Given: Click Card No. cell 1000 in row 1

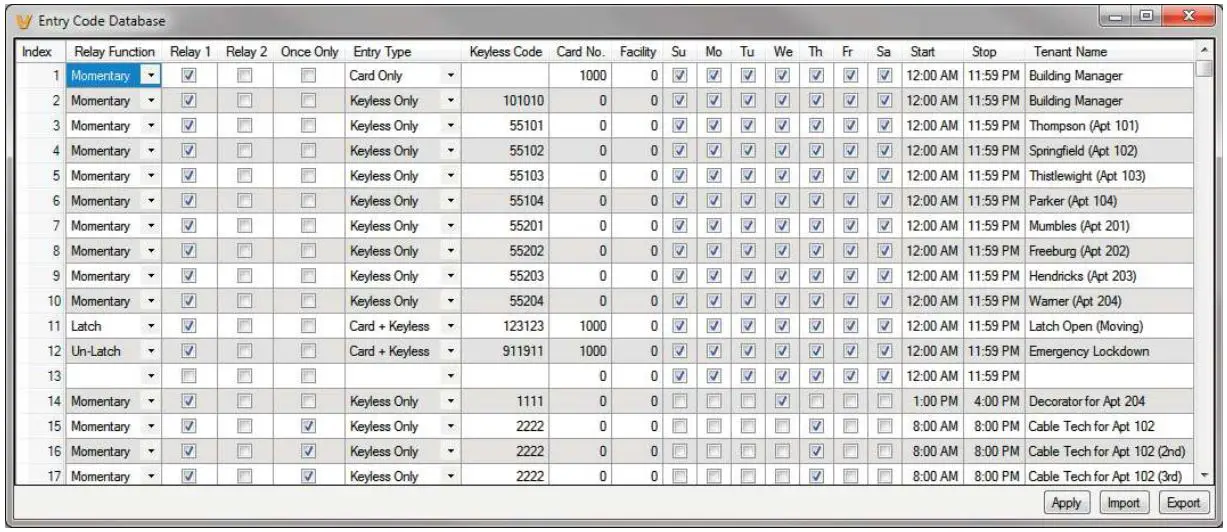Looking at the screenshot, I should [580, 75].
